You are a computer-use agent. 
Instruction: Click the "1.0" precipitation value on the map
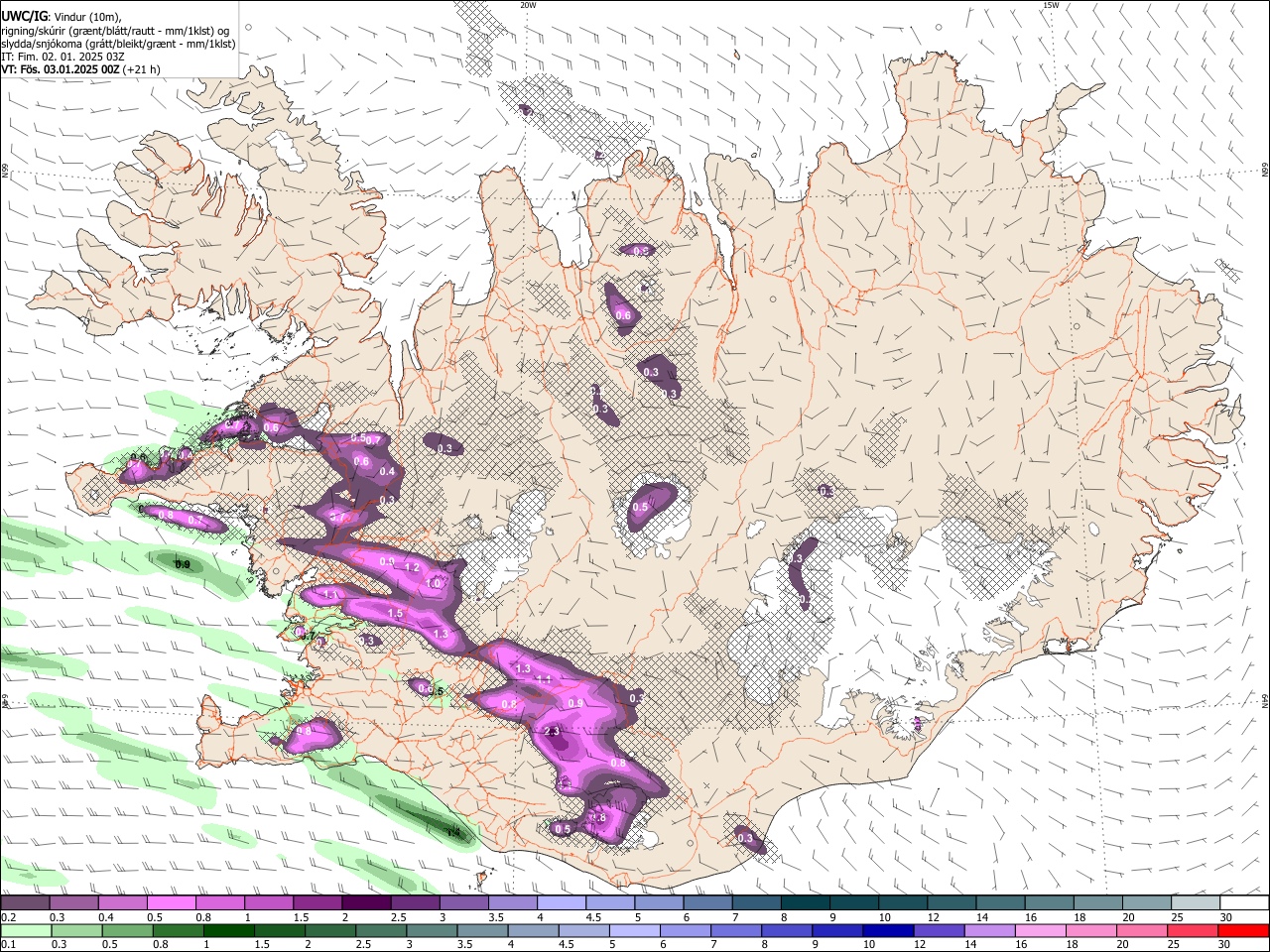tap(434, 584)
